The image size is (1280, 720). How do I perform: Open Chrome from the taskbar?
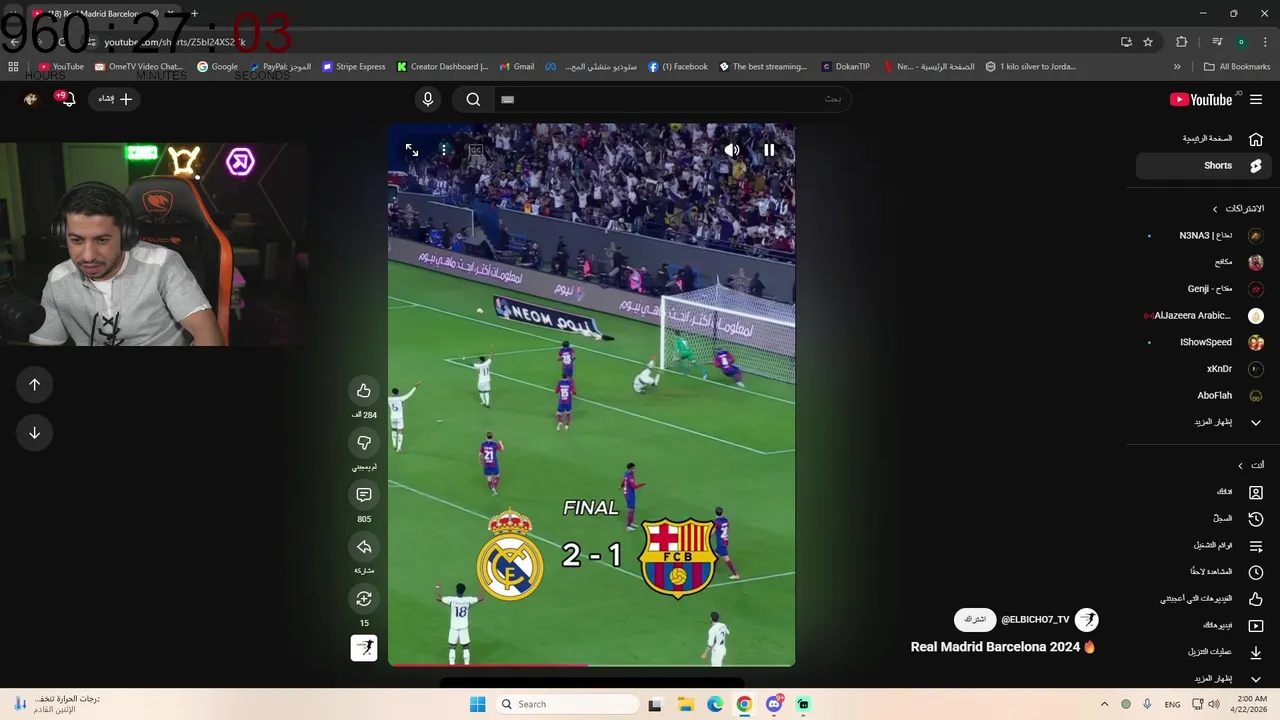744,704
